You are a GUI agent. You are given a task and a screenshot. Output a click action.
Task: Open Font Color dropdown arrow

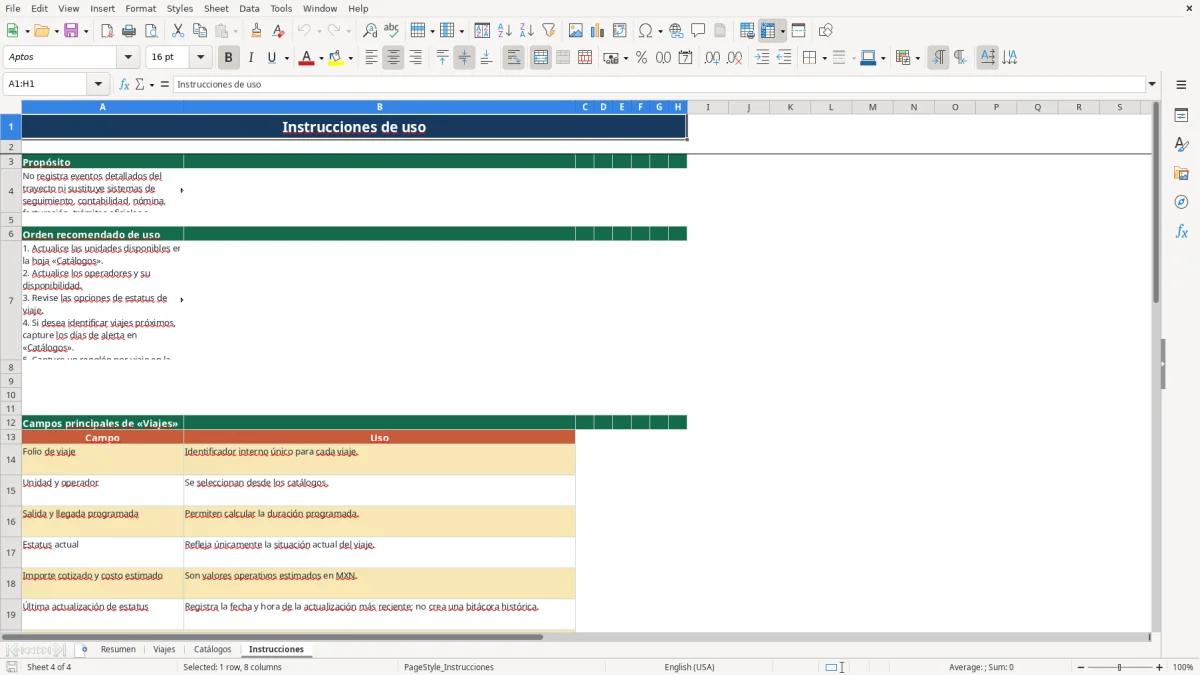pos(320,58)
